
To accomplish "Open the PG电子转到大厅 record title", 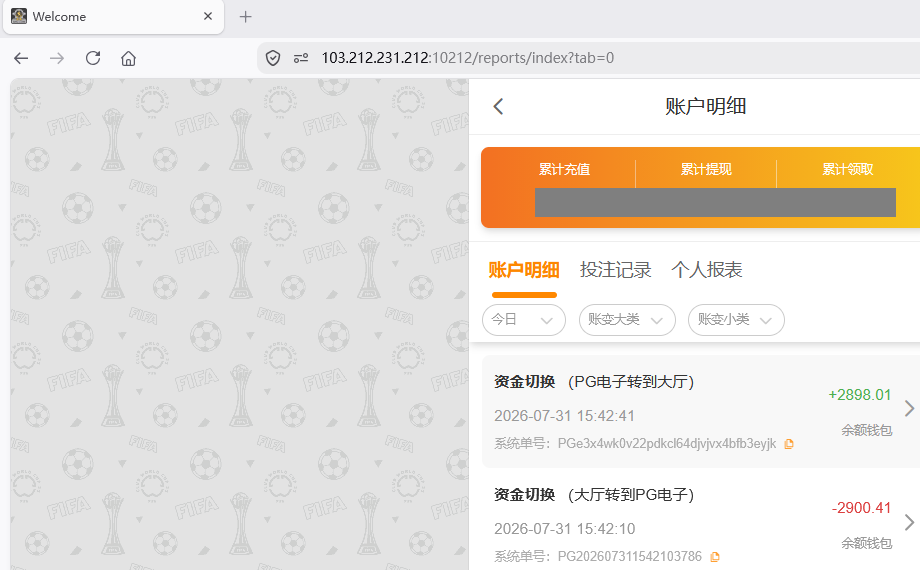I will pos(631,382).
